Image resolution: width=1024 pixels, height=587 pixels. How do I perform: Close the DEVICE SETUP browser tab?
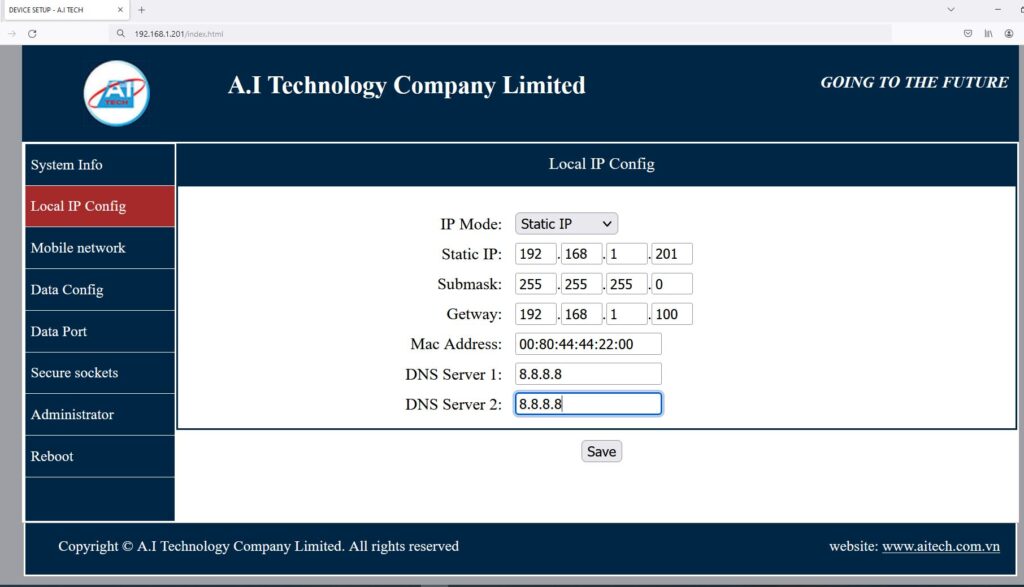(121, 10)
